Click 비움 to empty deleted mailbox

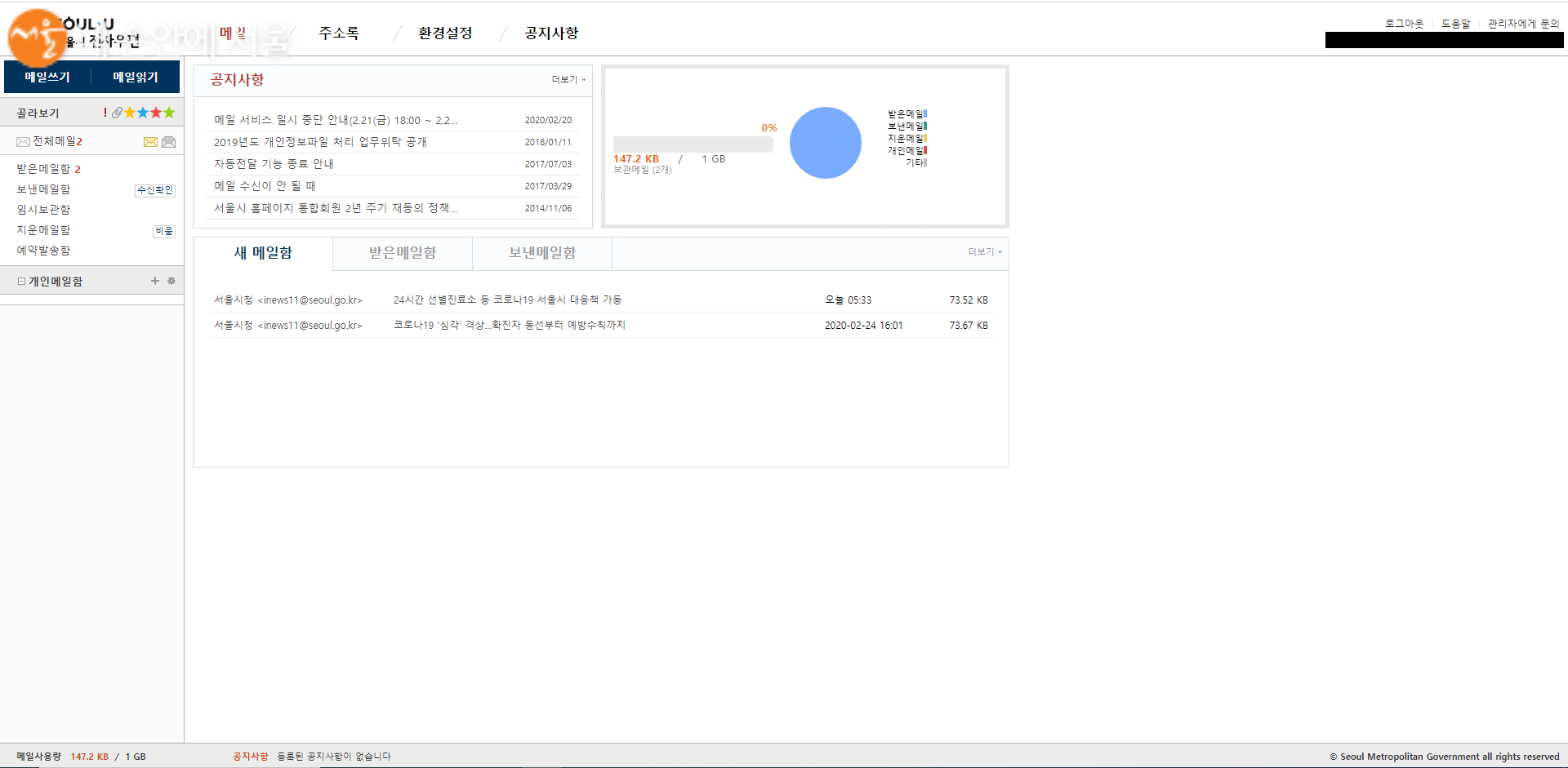point(164,231)
